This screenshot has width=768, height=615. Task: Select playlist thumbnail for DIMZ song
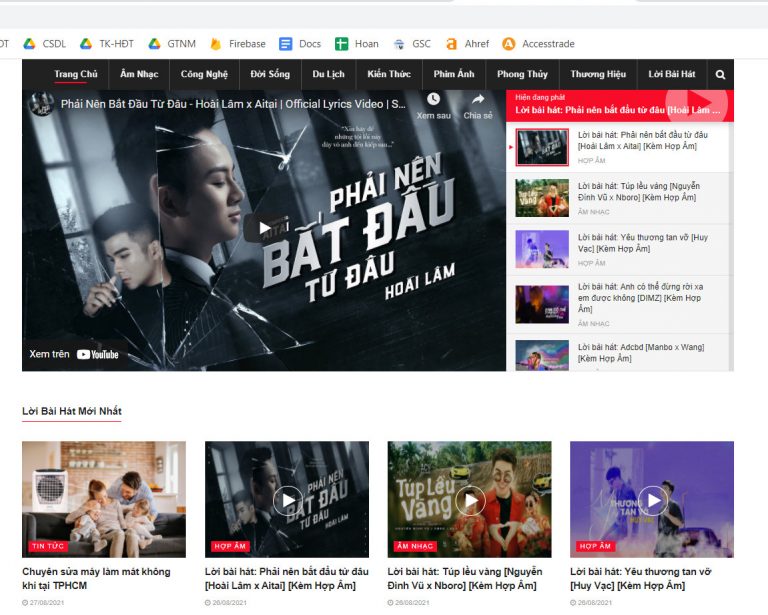tap(542, 305)
